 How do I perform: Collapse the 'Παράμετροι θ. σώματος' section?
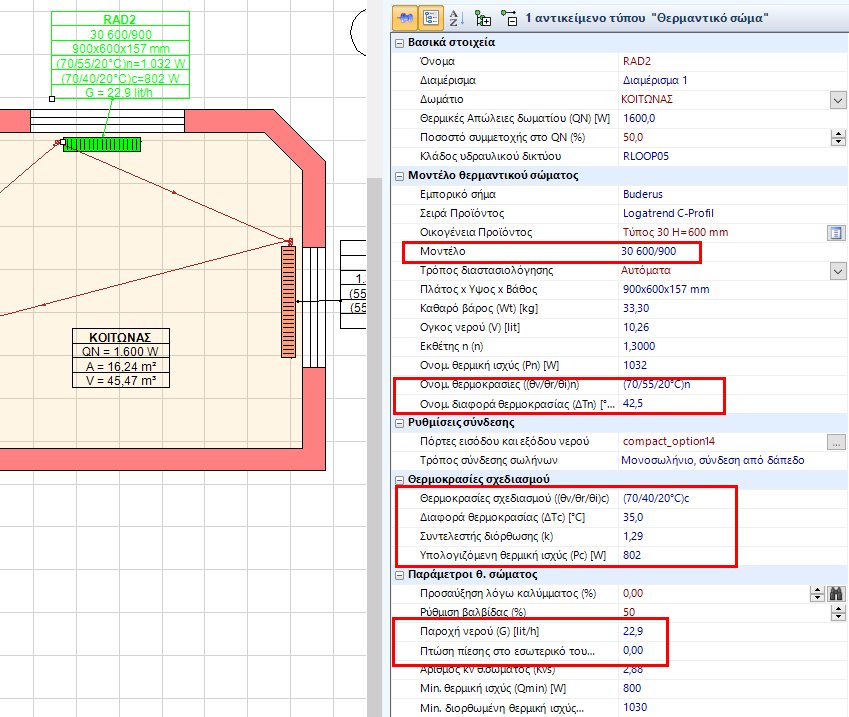tap(398, 574)
